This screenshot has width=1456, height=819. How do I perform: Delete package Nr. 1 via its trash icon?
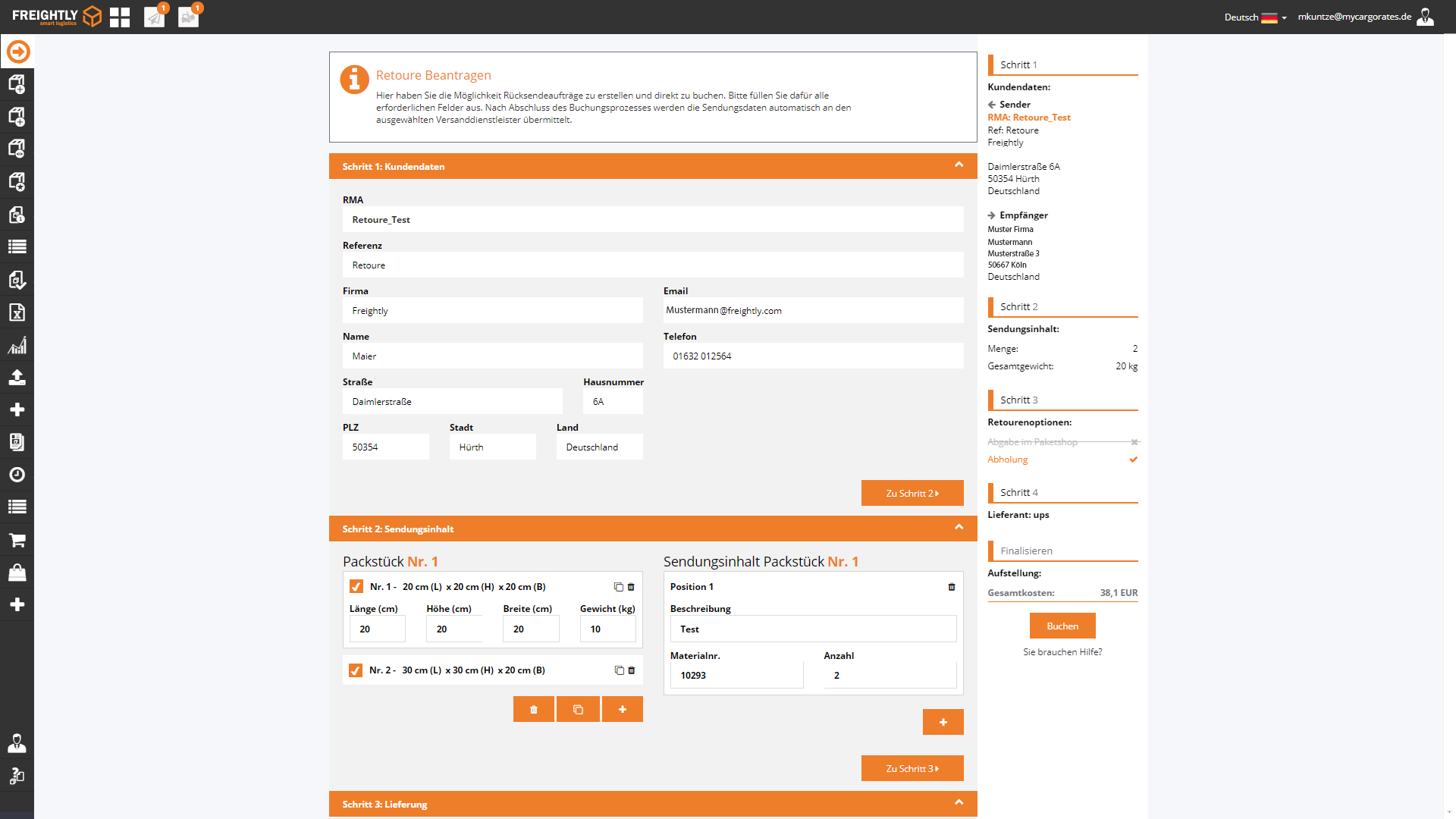click(631, 587)
